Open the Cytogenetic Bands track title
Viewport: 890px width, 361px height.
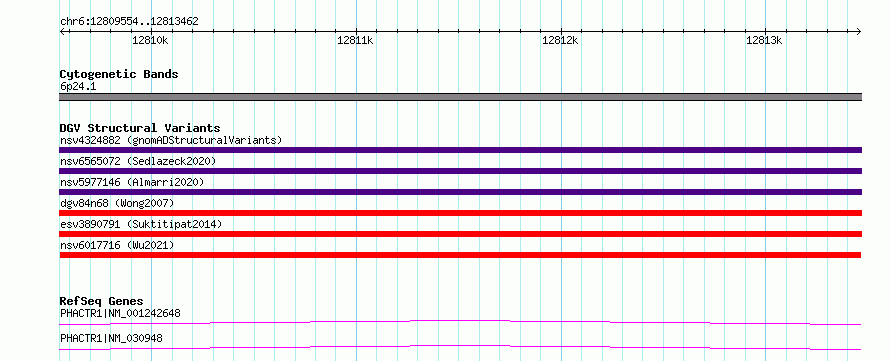coord(119,74)
